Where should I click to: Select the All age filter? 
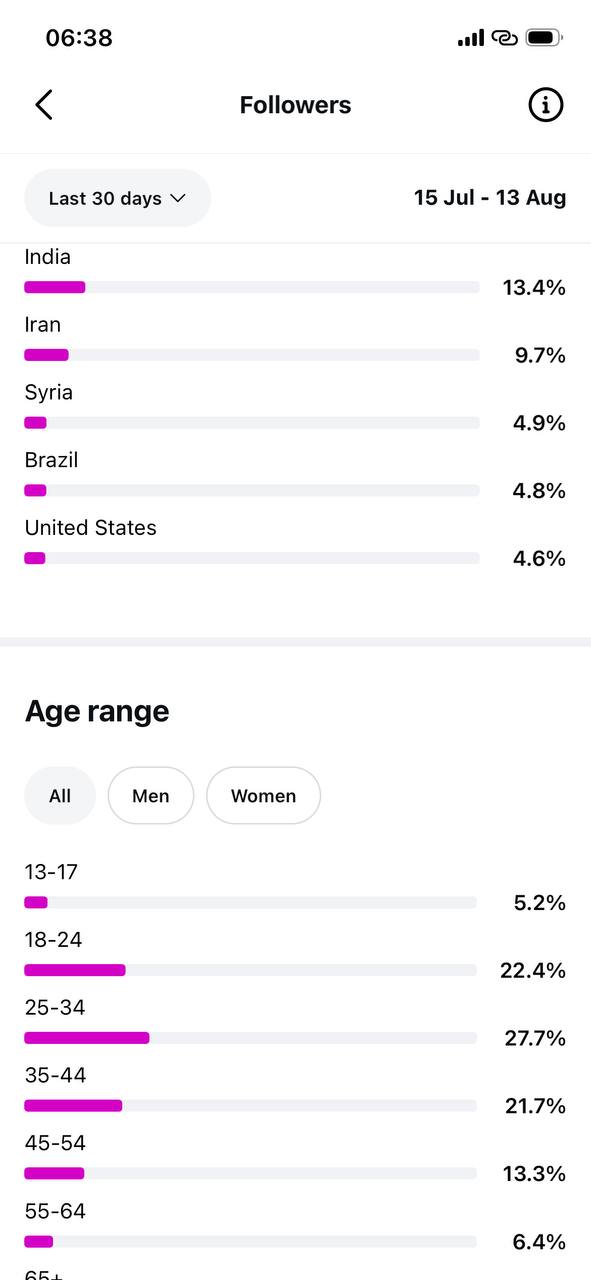[60, 796]
